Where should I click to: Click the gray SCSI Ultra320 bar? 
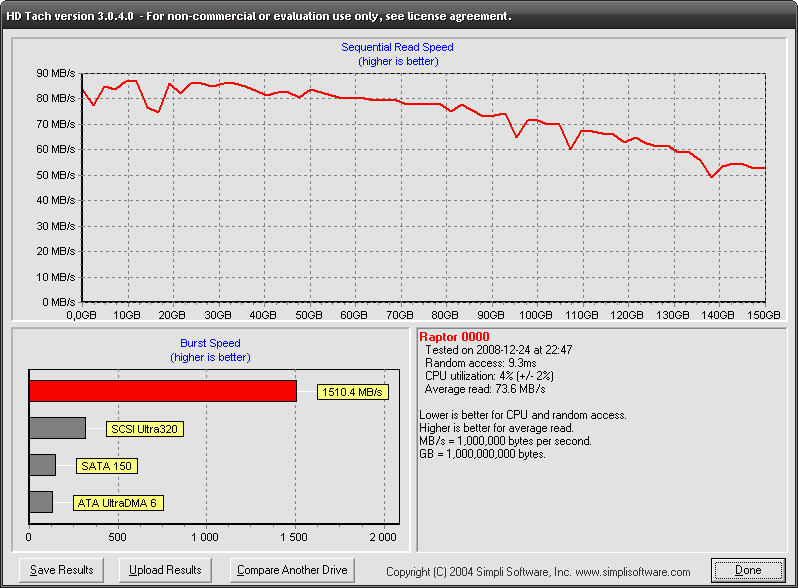click(x=58, y=428)
